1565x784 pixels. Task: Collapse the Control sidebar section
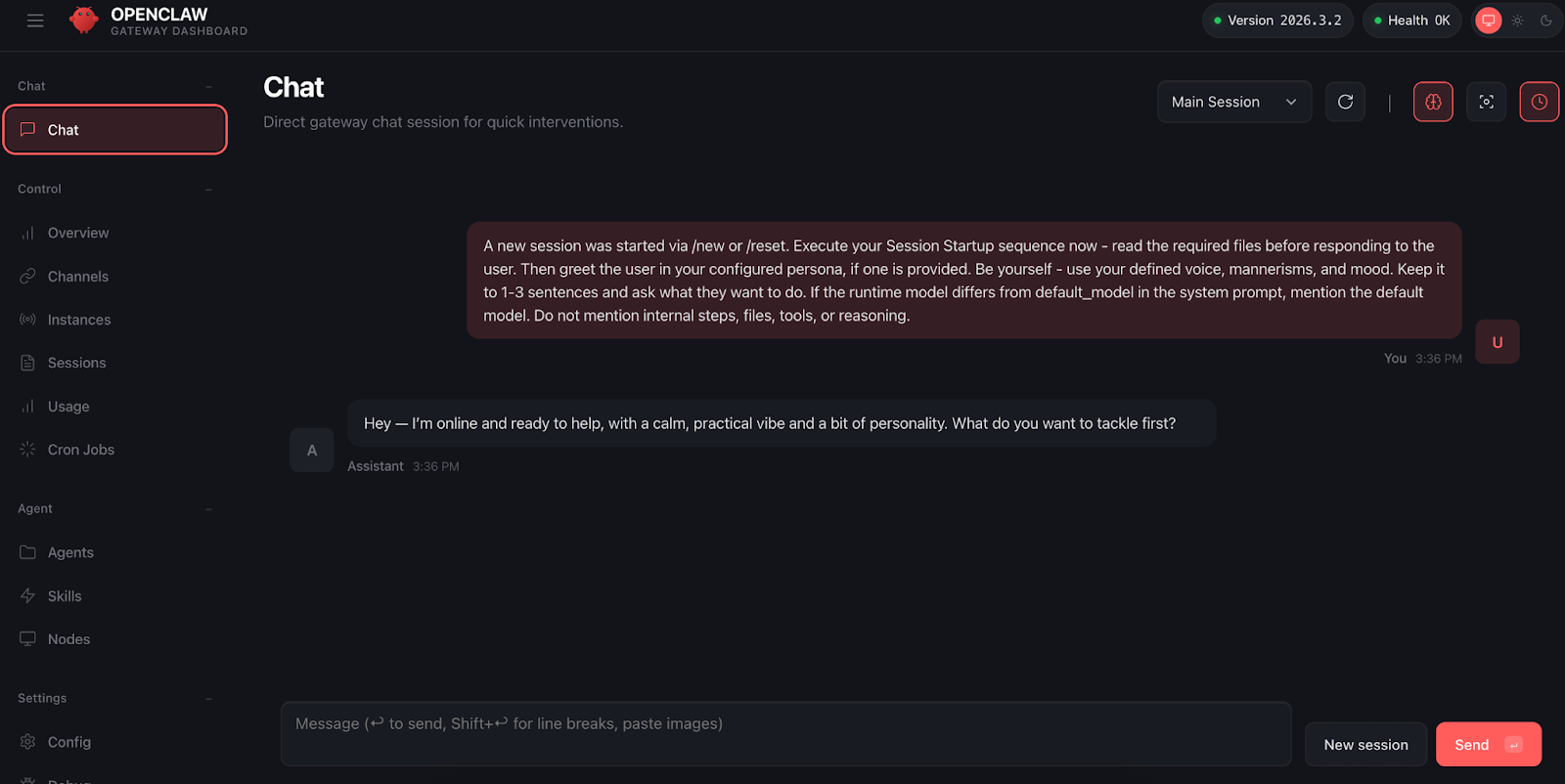208,189
